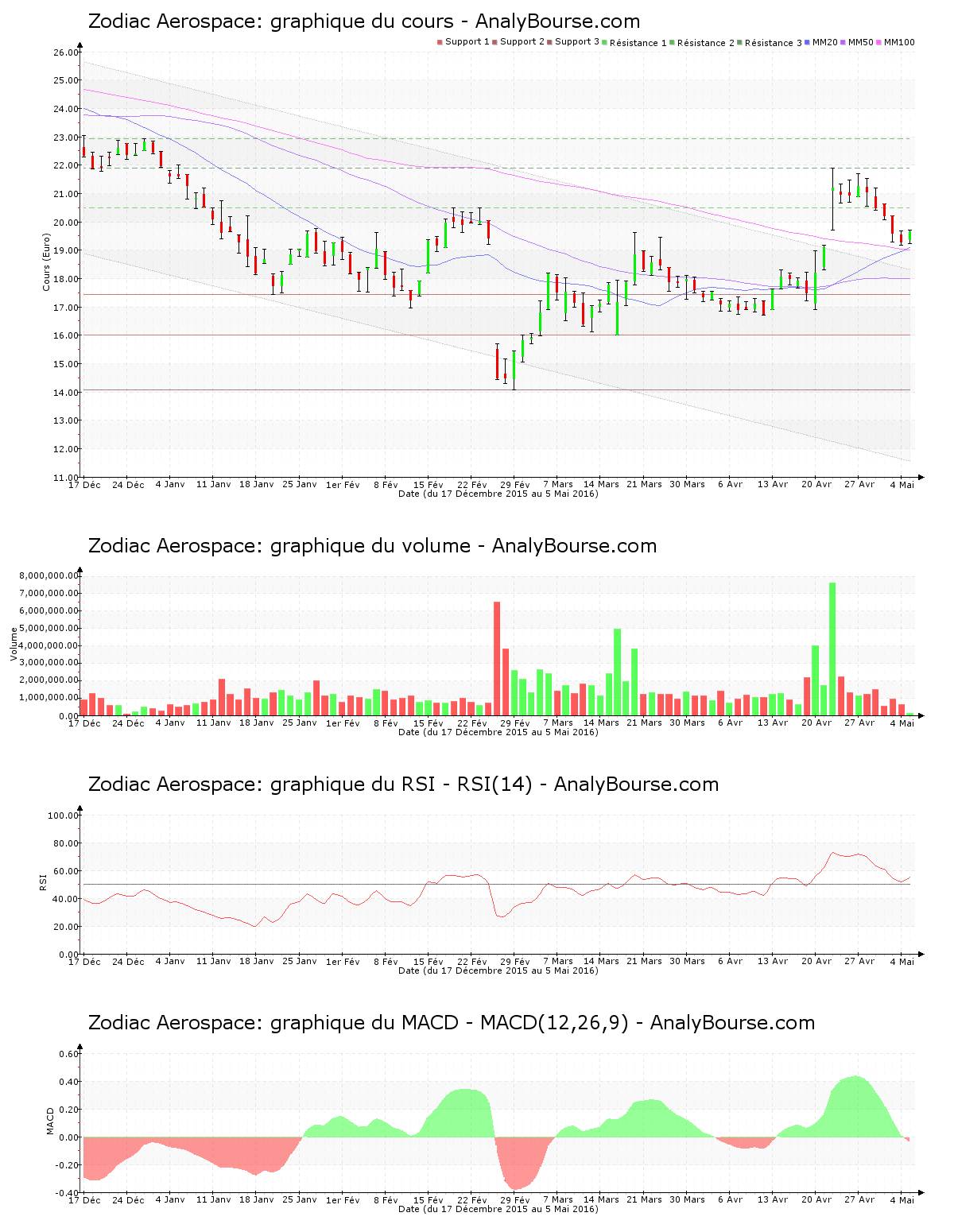Click the 'Cours (Euro)' vertical axis label
The width and height of the screenshot is (954, 1232).
pos(46,262)
